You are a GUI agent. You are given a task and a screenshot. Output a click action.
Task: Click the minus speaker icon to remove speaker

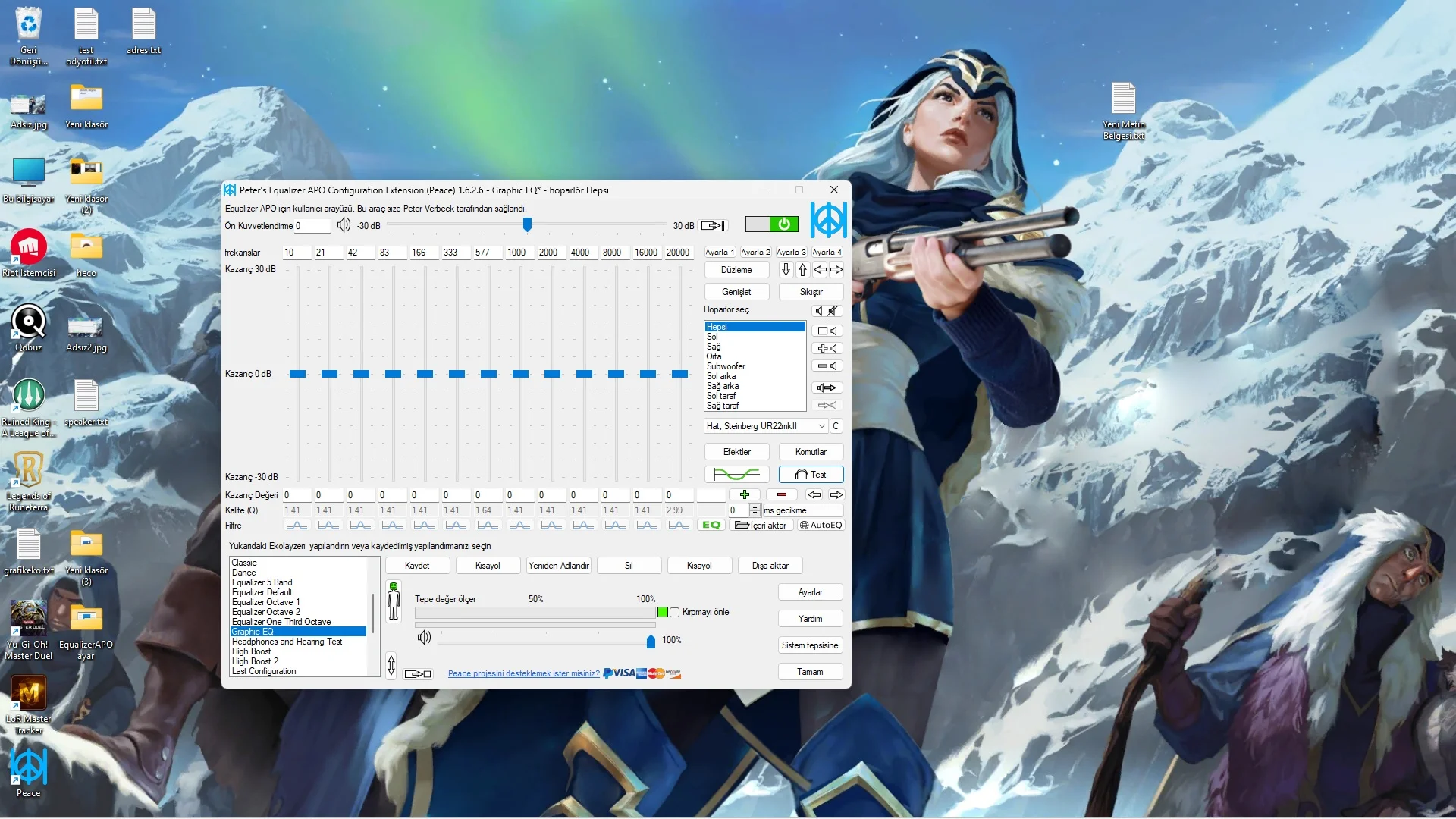point(827,366)
